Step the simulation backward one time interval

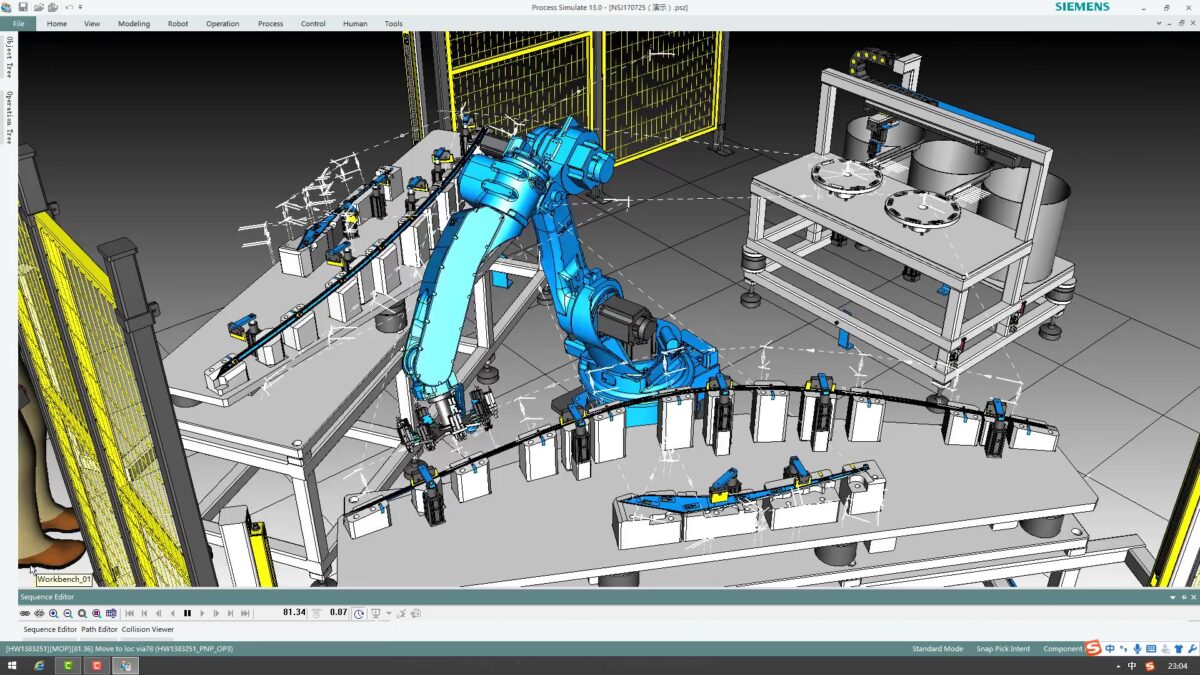click(158, 613)
